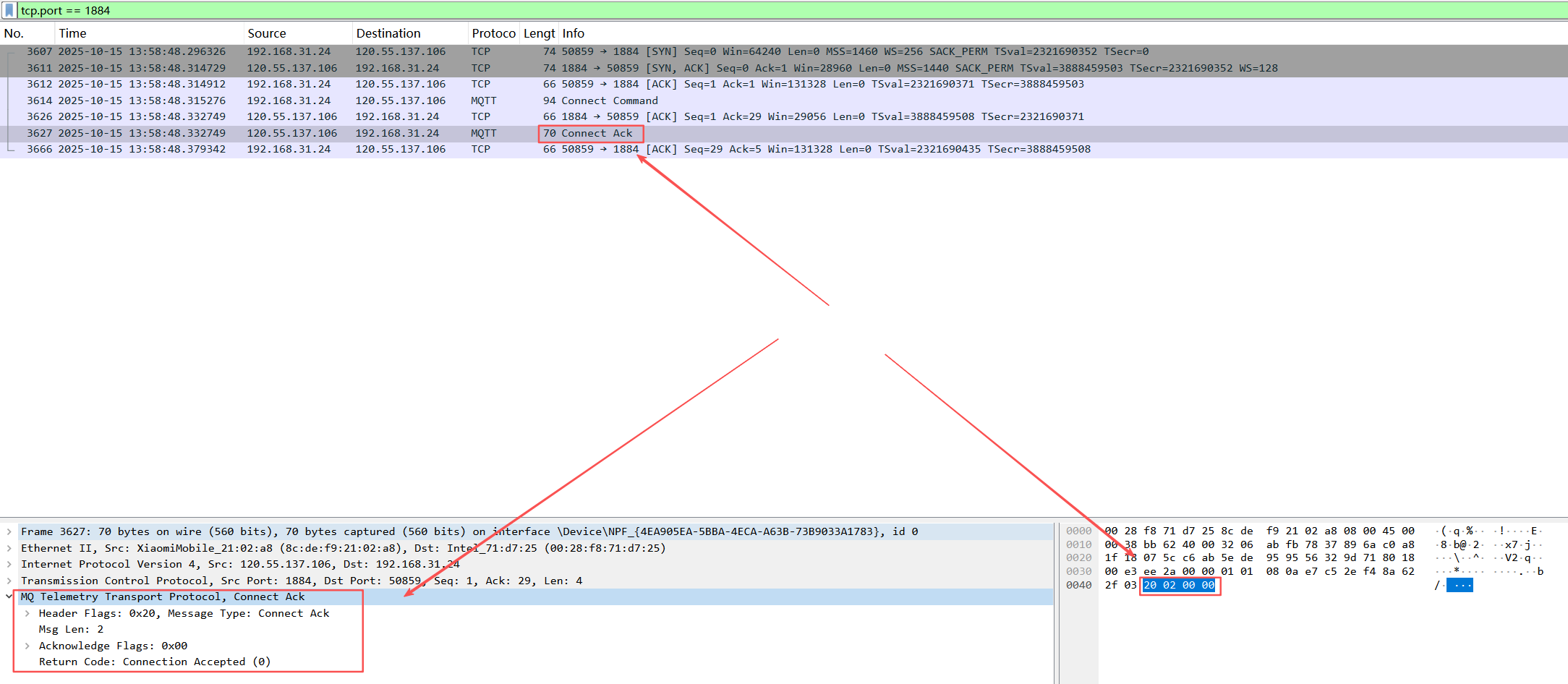1568x684 pixels.
Task: Click the display filter bookmark icon
Action: click(9, 10)
